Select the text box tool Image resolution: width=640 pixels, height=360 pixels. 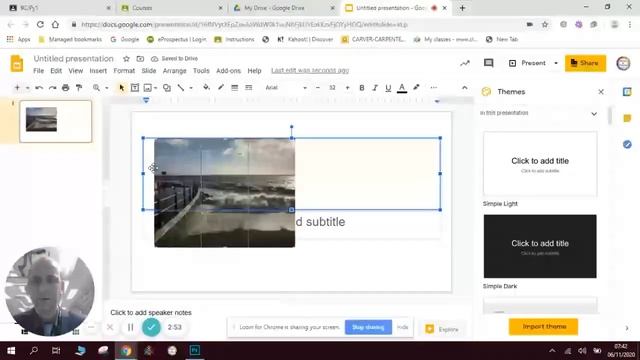click(135, 88)
